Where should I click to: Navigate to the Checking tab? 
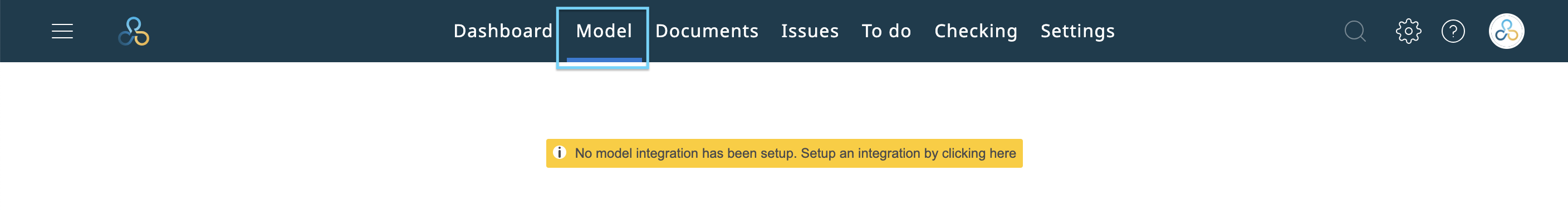976,31
